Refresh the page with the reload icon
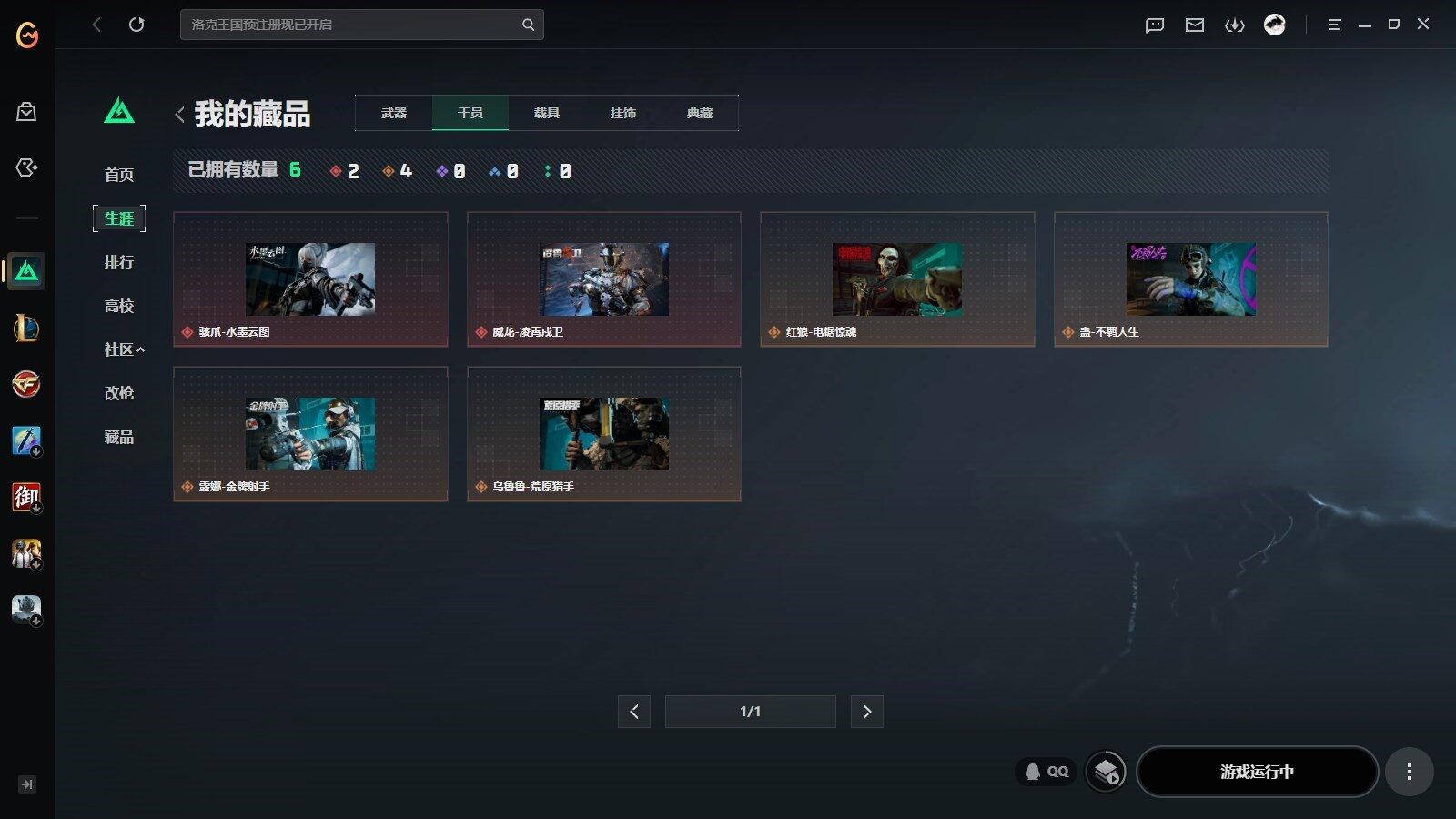Image resolution: width=1456 pixels, height=819 pixels. [x=136, y=25]
